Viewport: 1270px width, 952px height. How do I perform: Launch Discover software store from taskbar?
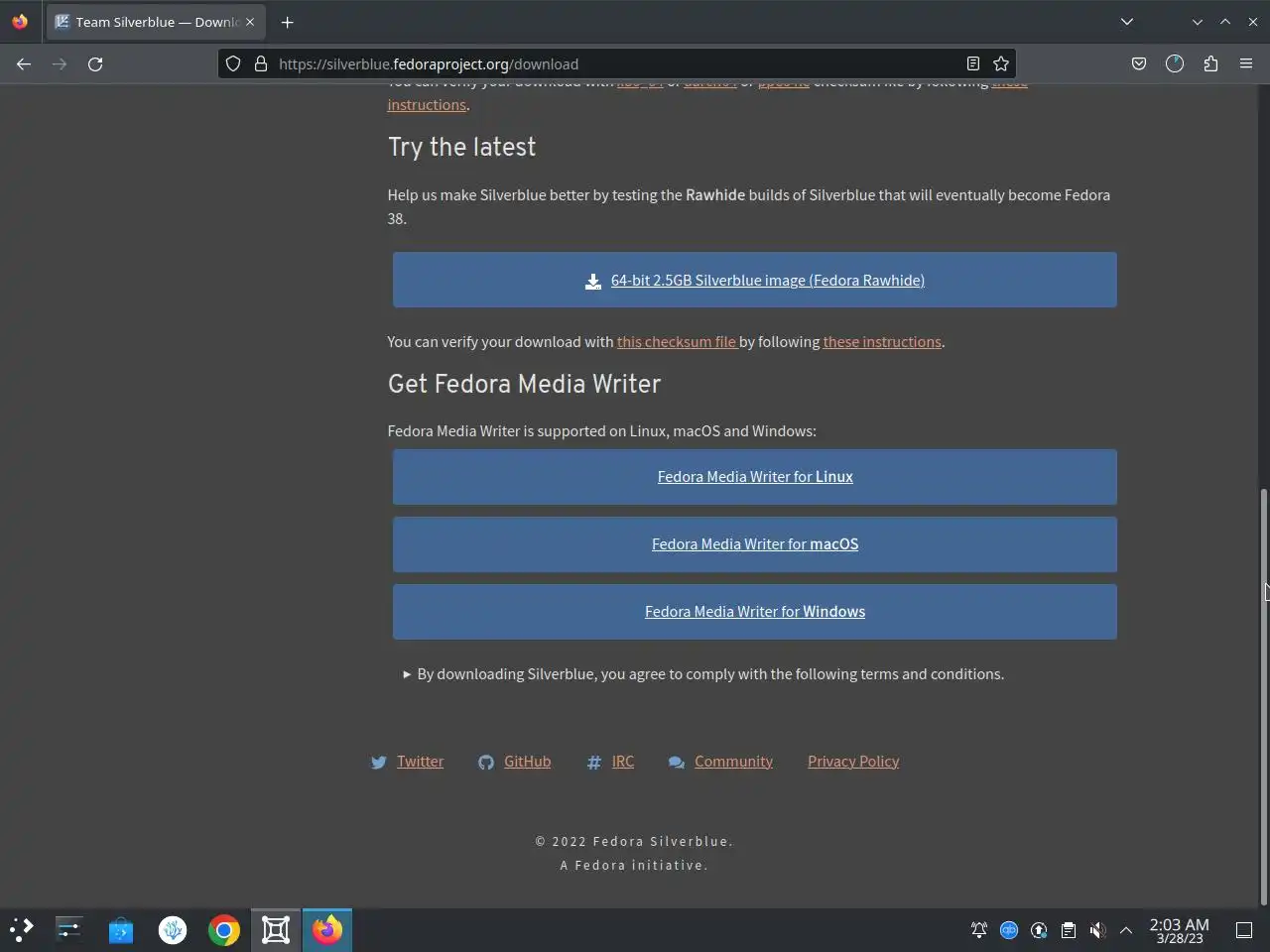pos(121,930)
